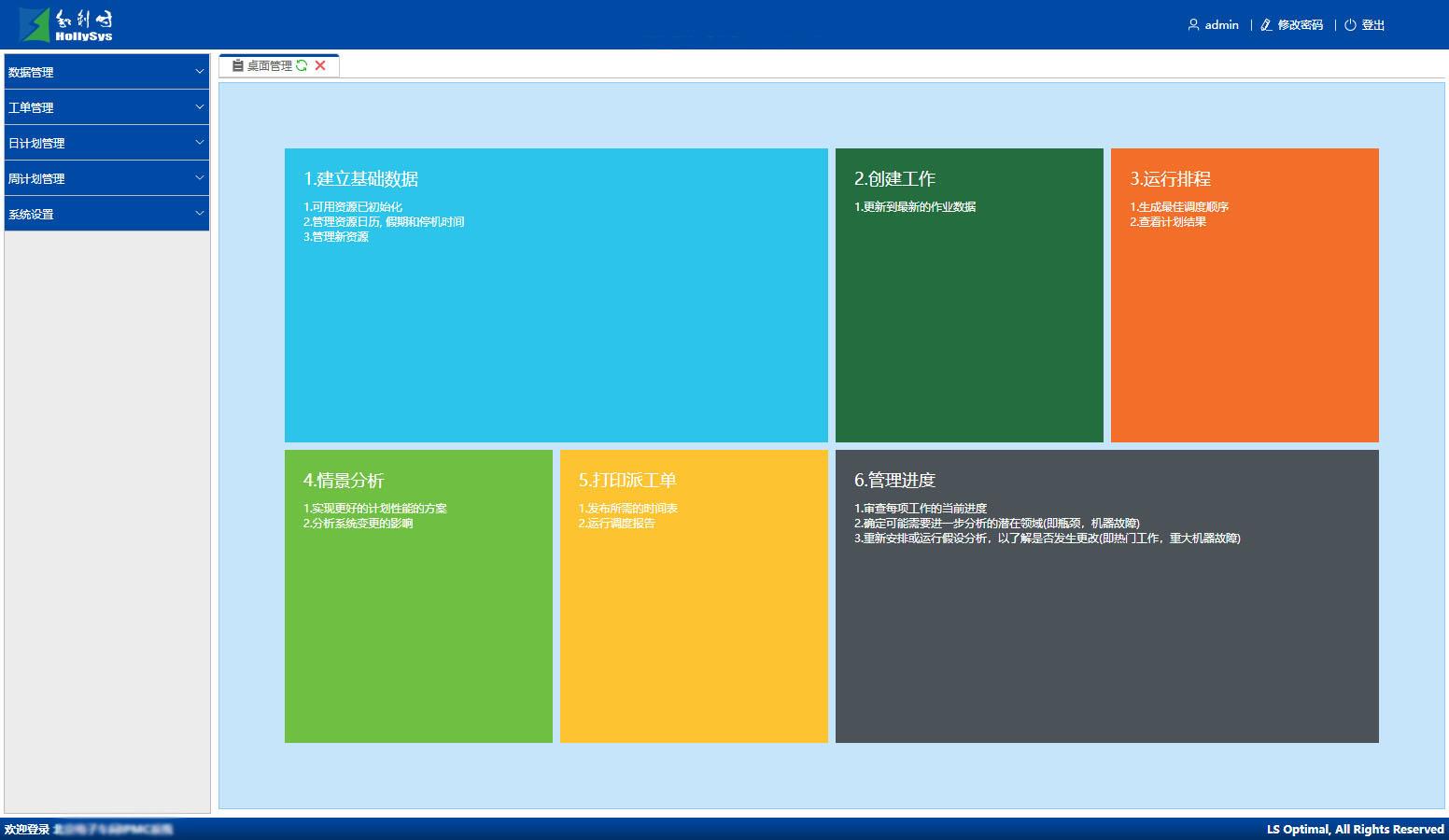Open the yellow 5.打印派工单 tile
Image resolution: width=1449 pixels, height=840 pixels.
point(693,596)
